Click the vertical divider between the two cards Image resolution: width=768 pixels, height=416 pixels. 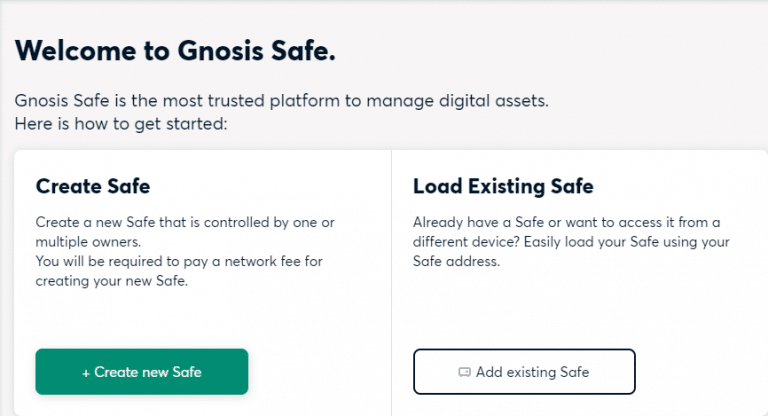point(391,283)
